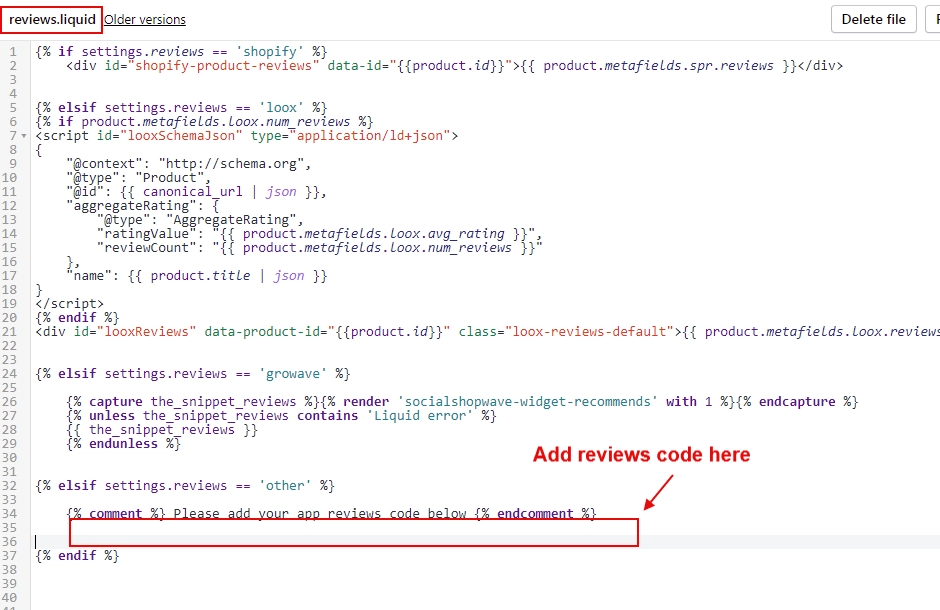The width and height of the screenshot is (940, 610).
Task: Open the Older versions link
Action: point(145,20)
